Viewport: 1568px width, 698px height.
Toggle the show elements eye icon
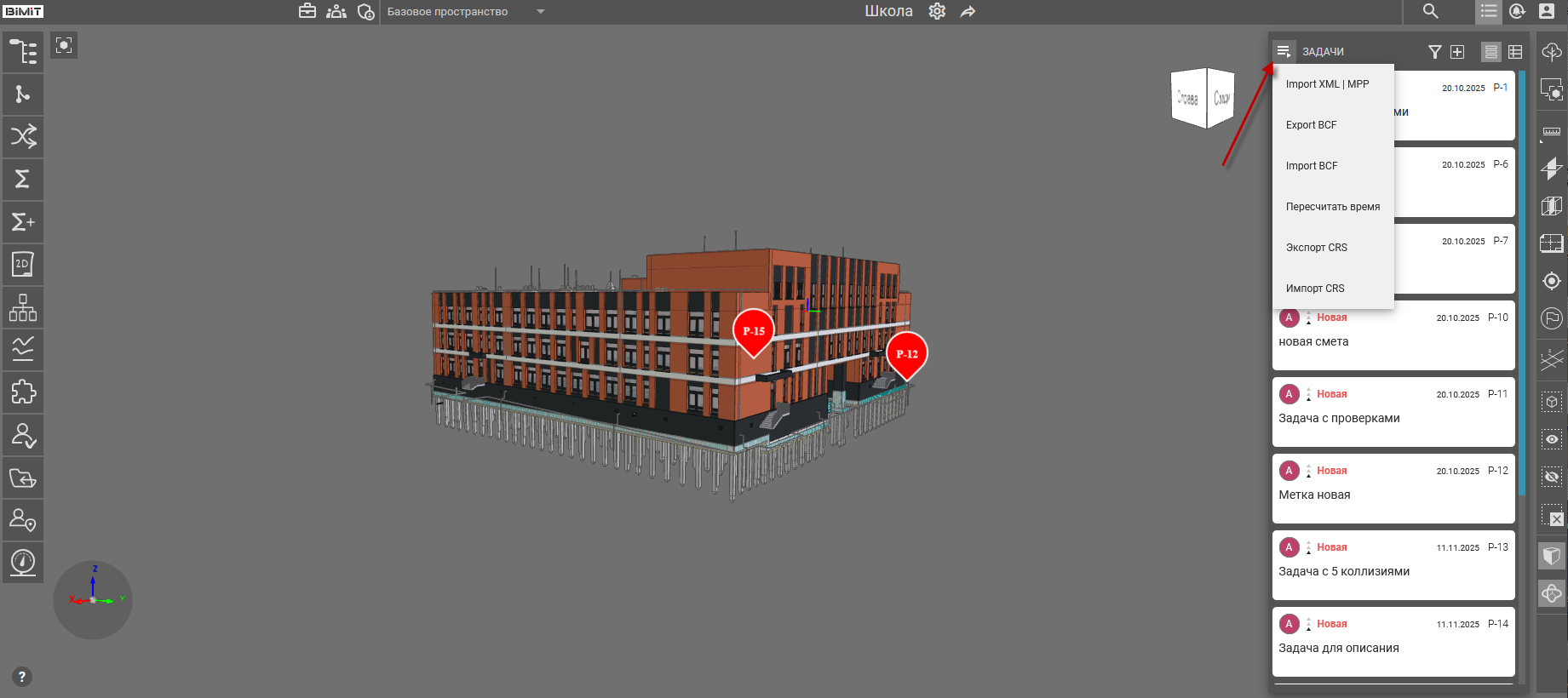pos(1552,439)
